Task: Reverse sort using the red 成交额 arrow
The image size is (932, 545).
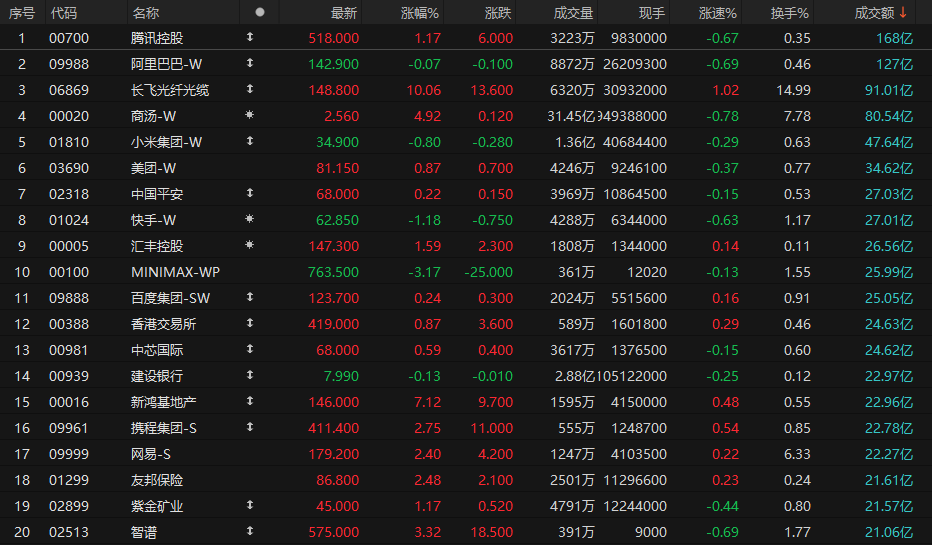Action: (904, 13)
